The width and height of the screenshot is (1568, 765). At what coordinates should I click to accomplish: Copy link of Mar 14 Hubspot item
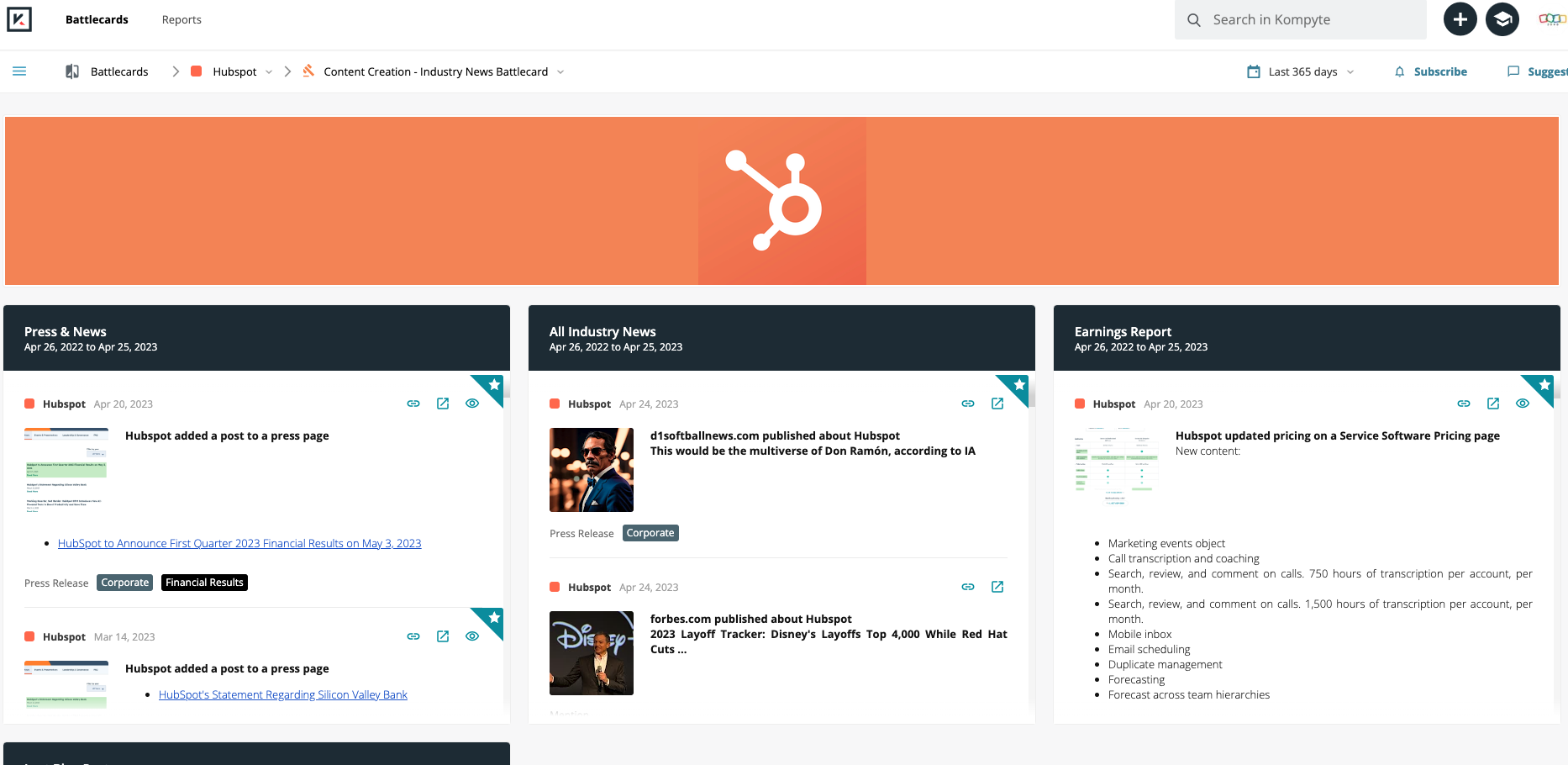coord(413,636)
